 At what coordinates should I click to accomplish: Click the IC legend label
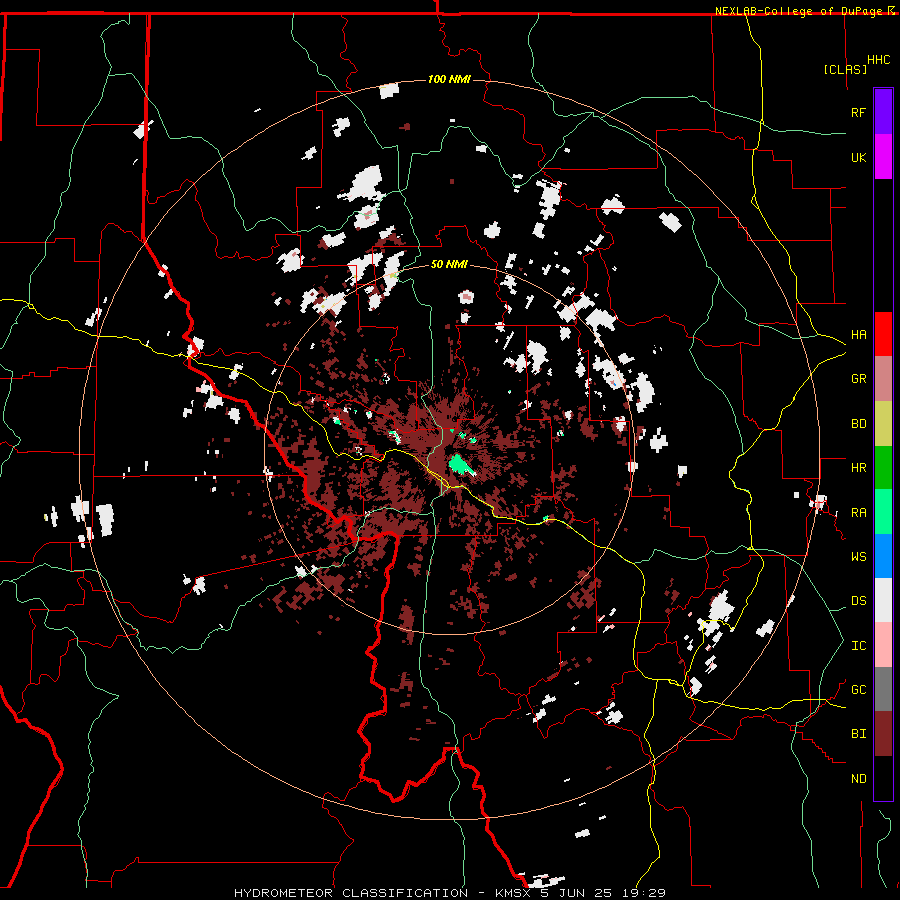tap(858, 646)
